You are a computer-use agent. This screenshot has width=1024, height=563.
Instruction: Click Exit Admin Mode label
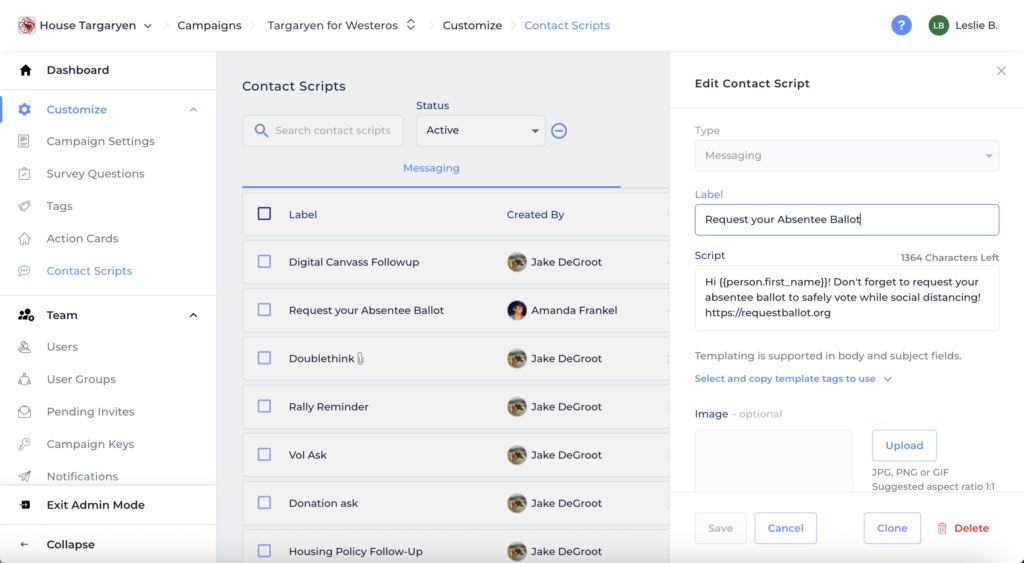coord(95,505)
